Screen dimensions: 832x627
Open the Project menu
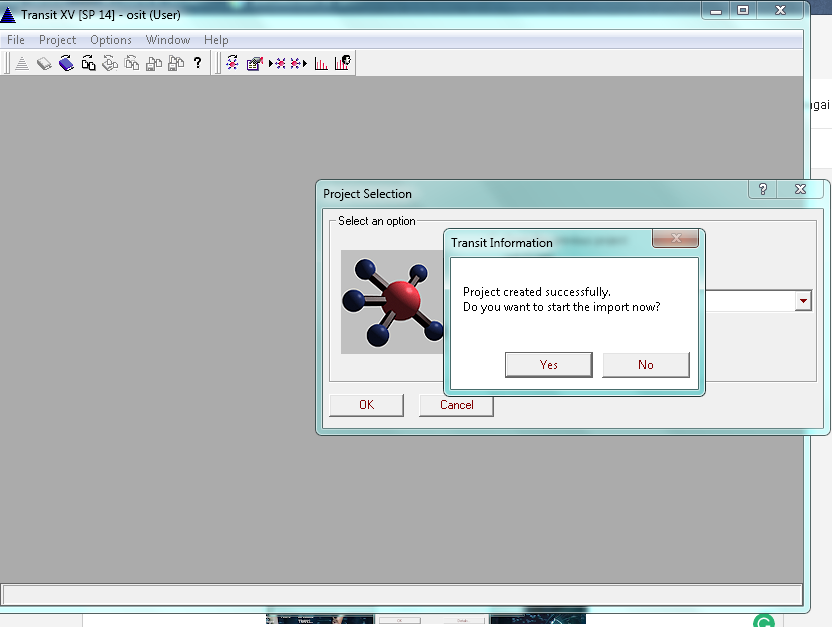[57, 40]
